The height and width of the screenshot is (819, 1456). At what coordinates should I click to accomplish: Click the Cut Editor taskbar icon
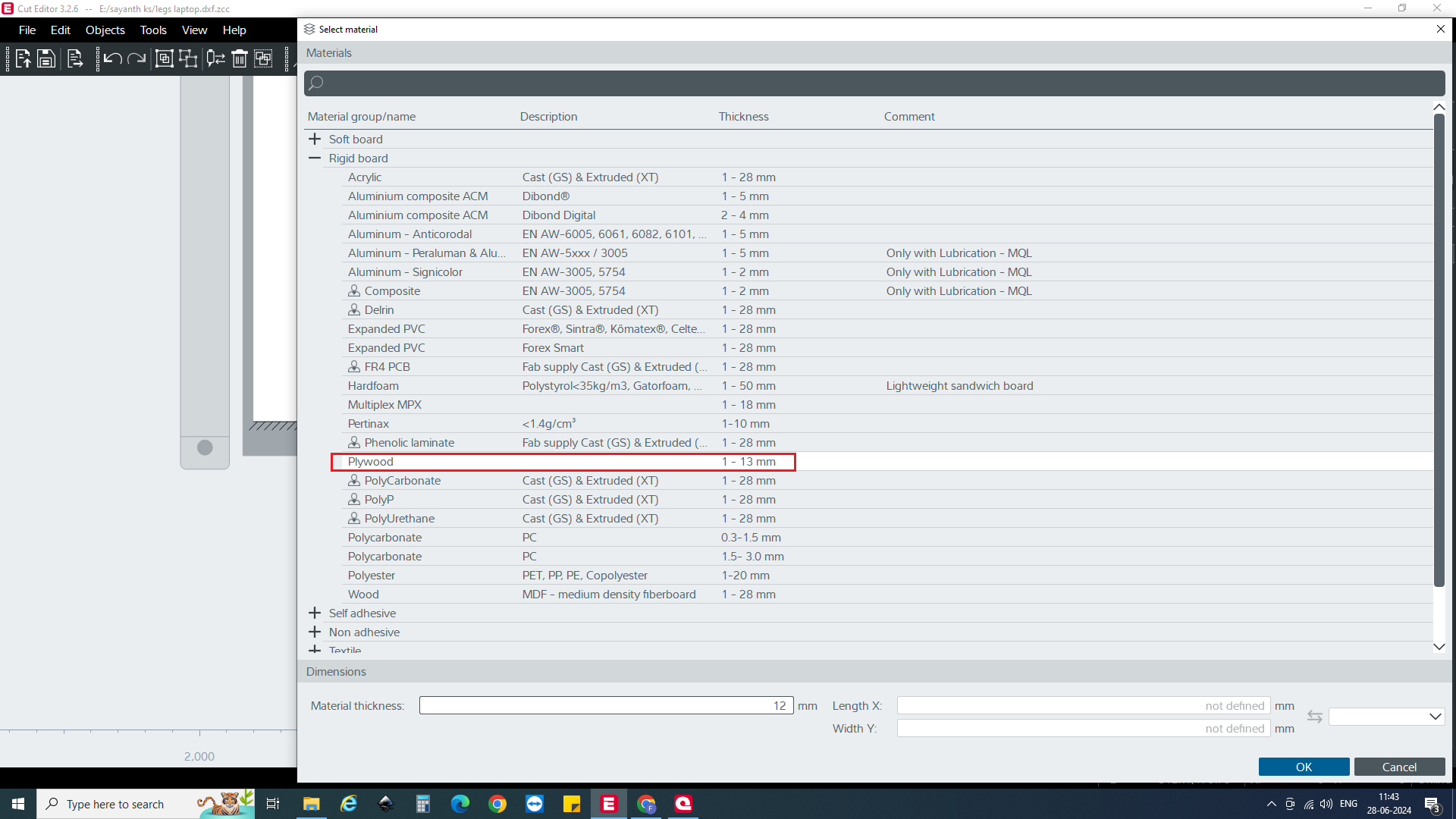pyautogui.click(x=609, y=803)
